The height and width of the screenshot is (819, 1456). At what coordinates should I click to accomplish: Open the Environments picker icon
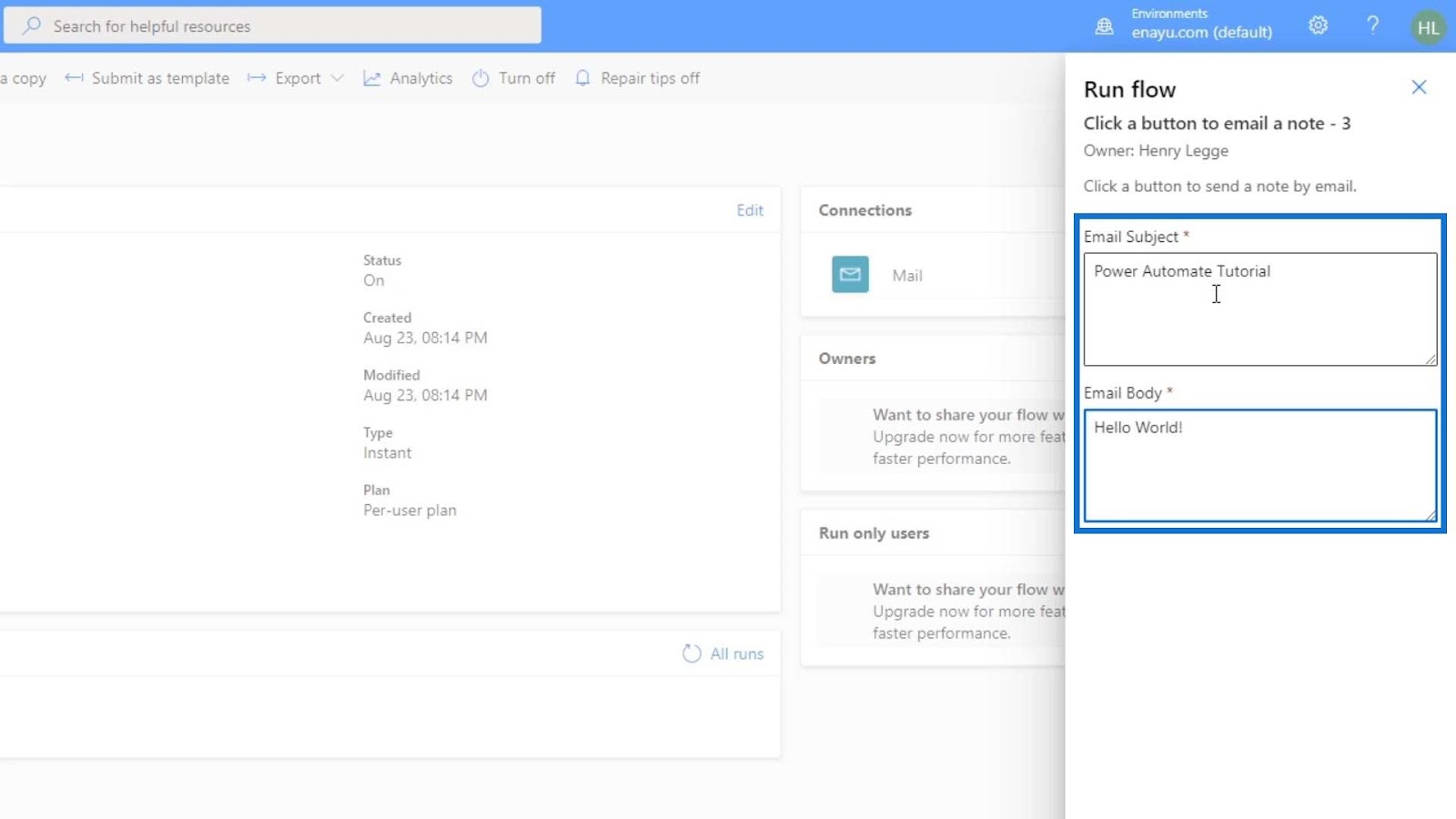pos(1104,26)
